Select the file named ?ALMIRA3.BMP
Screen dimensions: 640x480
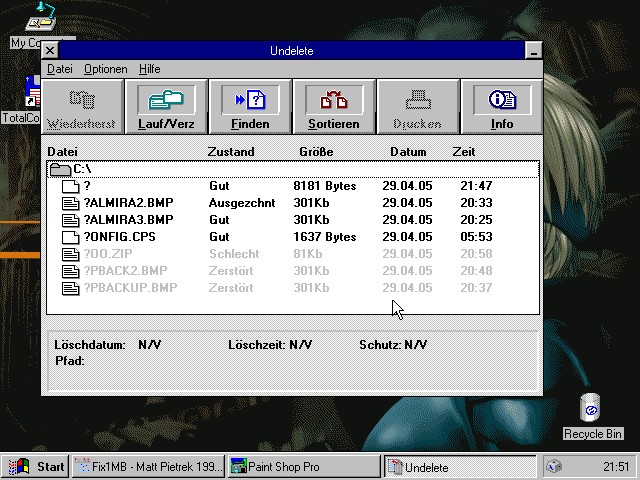pos(129,220)
